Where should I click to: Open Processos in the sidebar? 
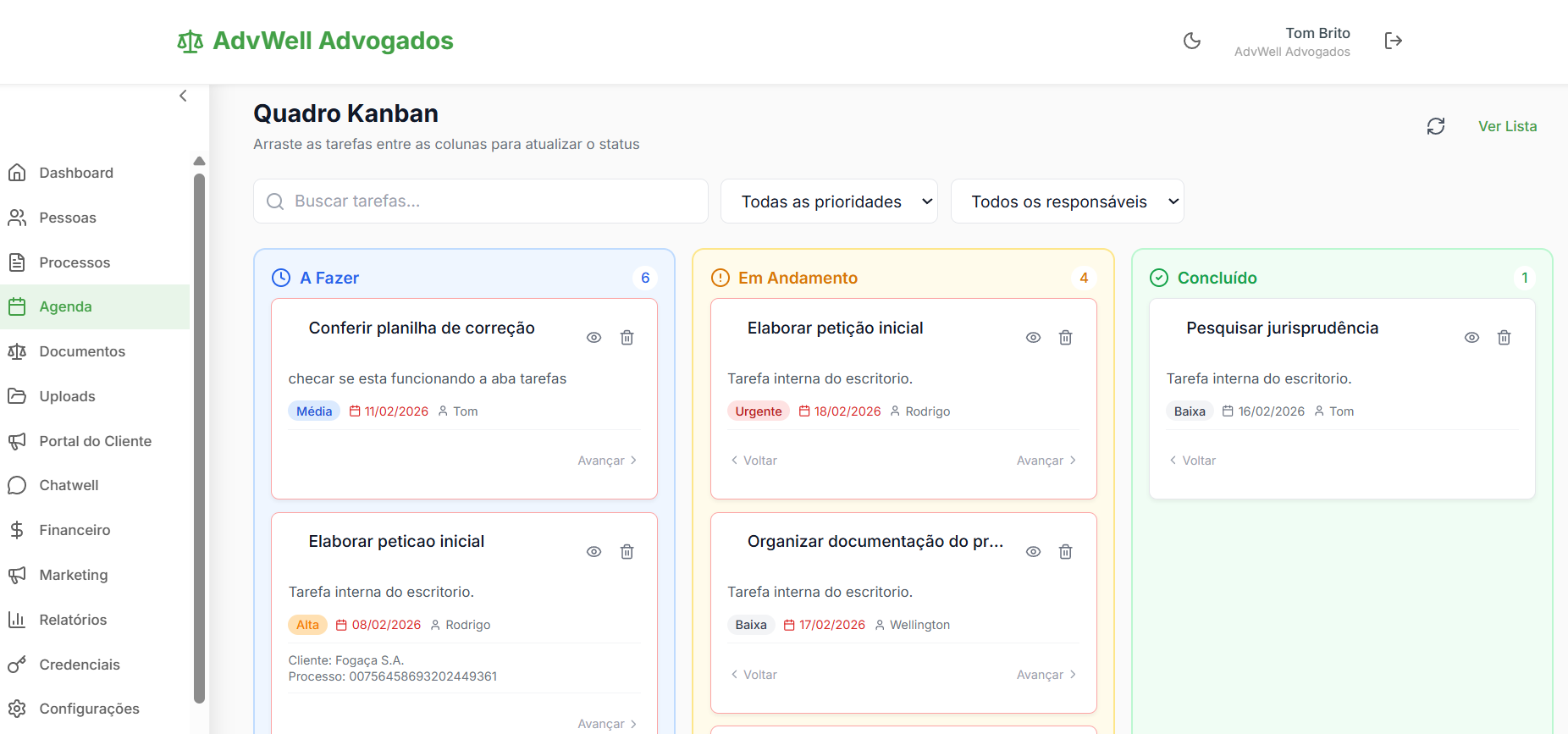tap(95, 262)
